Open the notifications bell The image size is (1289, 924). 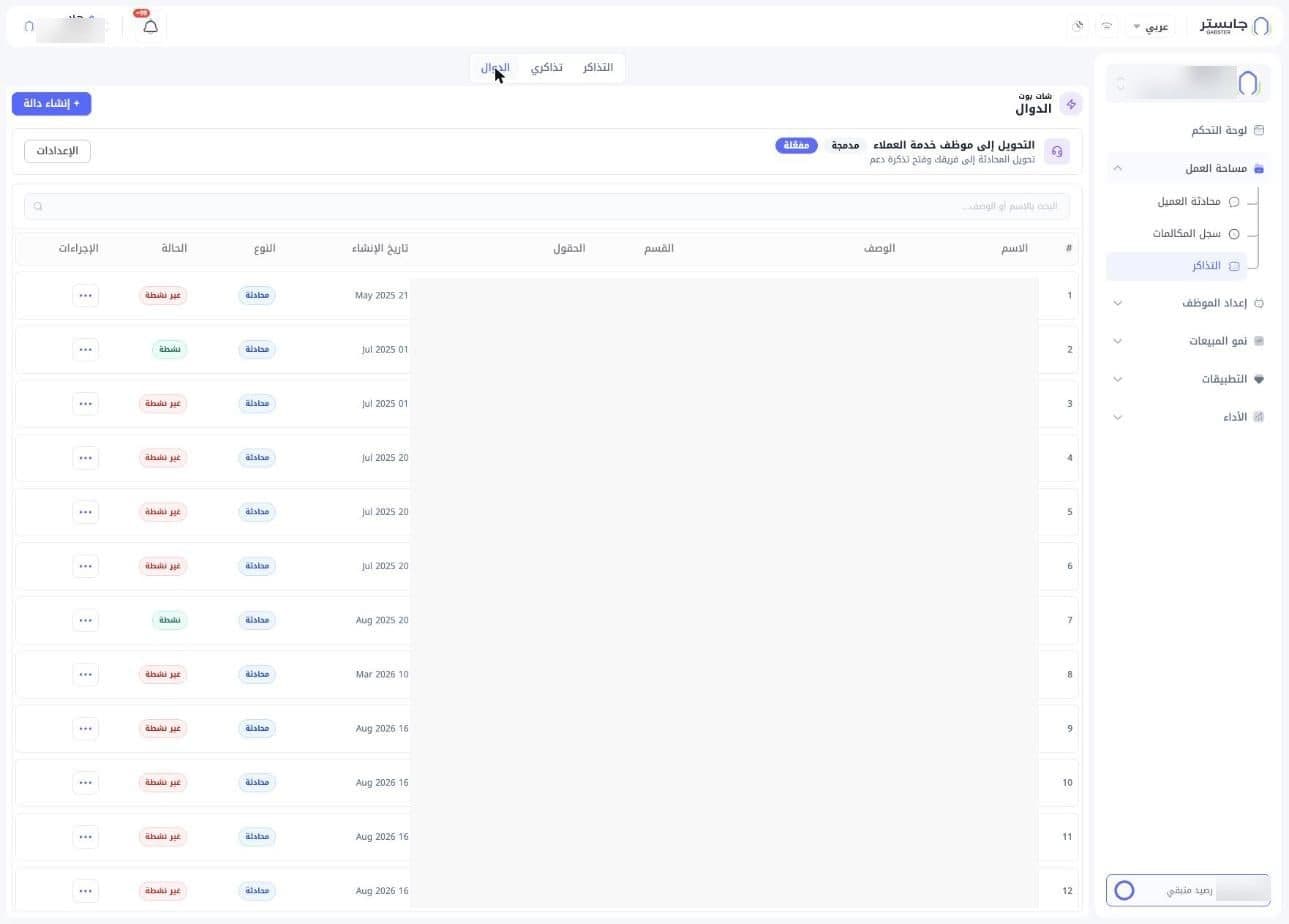150,26
